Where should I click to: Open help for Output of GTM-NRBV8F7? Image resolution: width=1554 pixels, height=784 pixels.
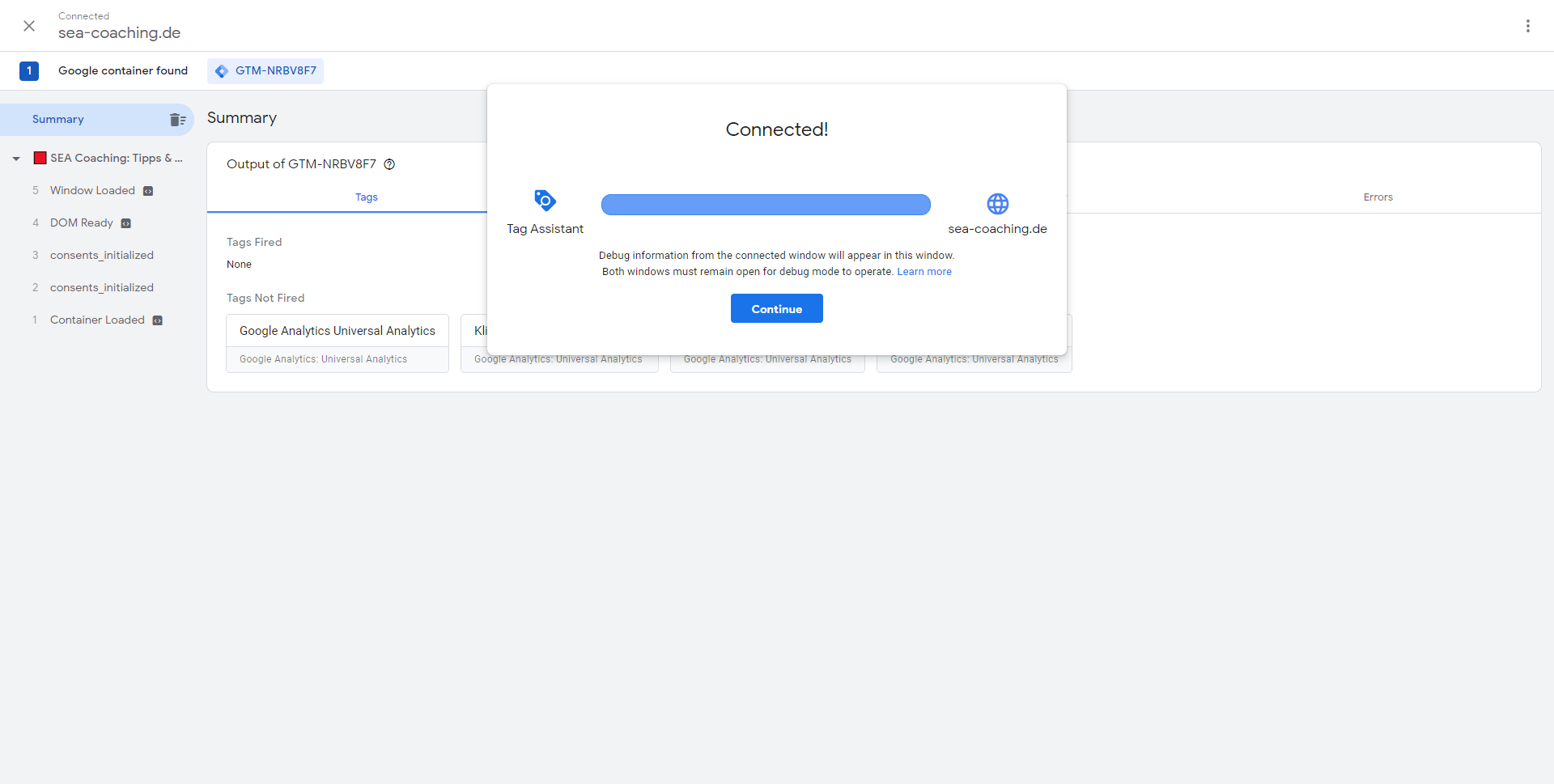click(x=389, y=164)
